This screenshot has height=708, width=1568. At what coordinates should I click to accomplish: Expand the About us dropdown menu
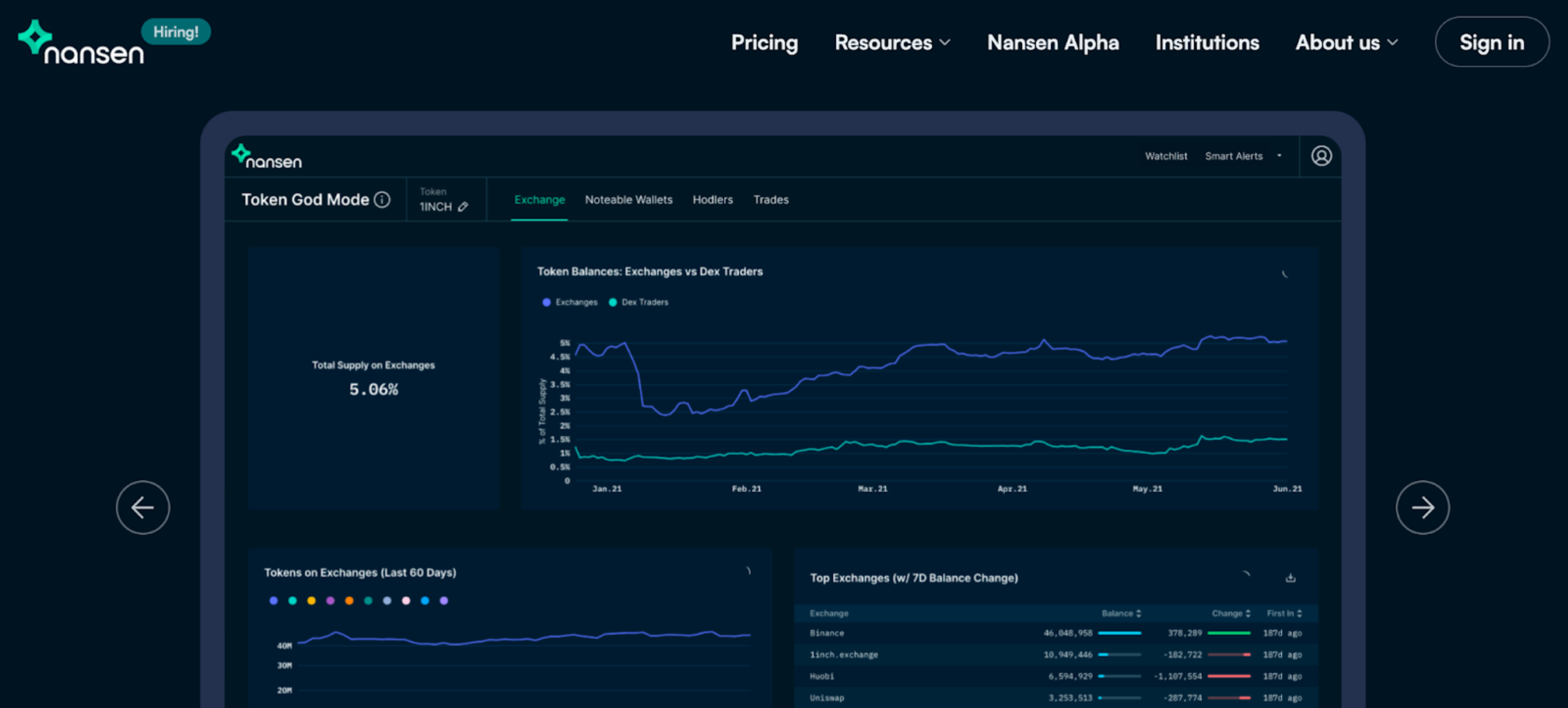tap(1346, 42)
